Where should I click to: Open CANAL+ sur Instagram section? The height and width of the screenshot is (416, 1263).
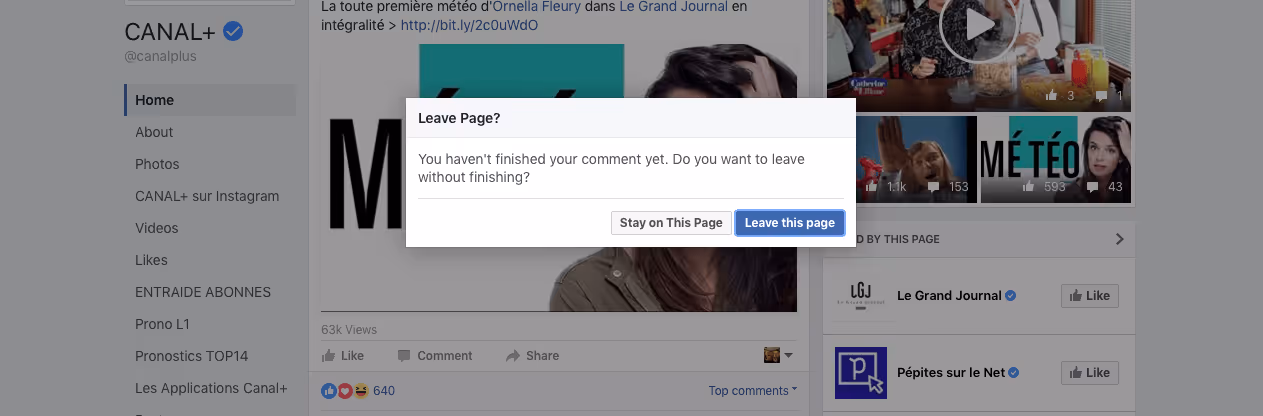coord(207,196)
